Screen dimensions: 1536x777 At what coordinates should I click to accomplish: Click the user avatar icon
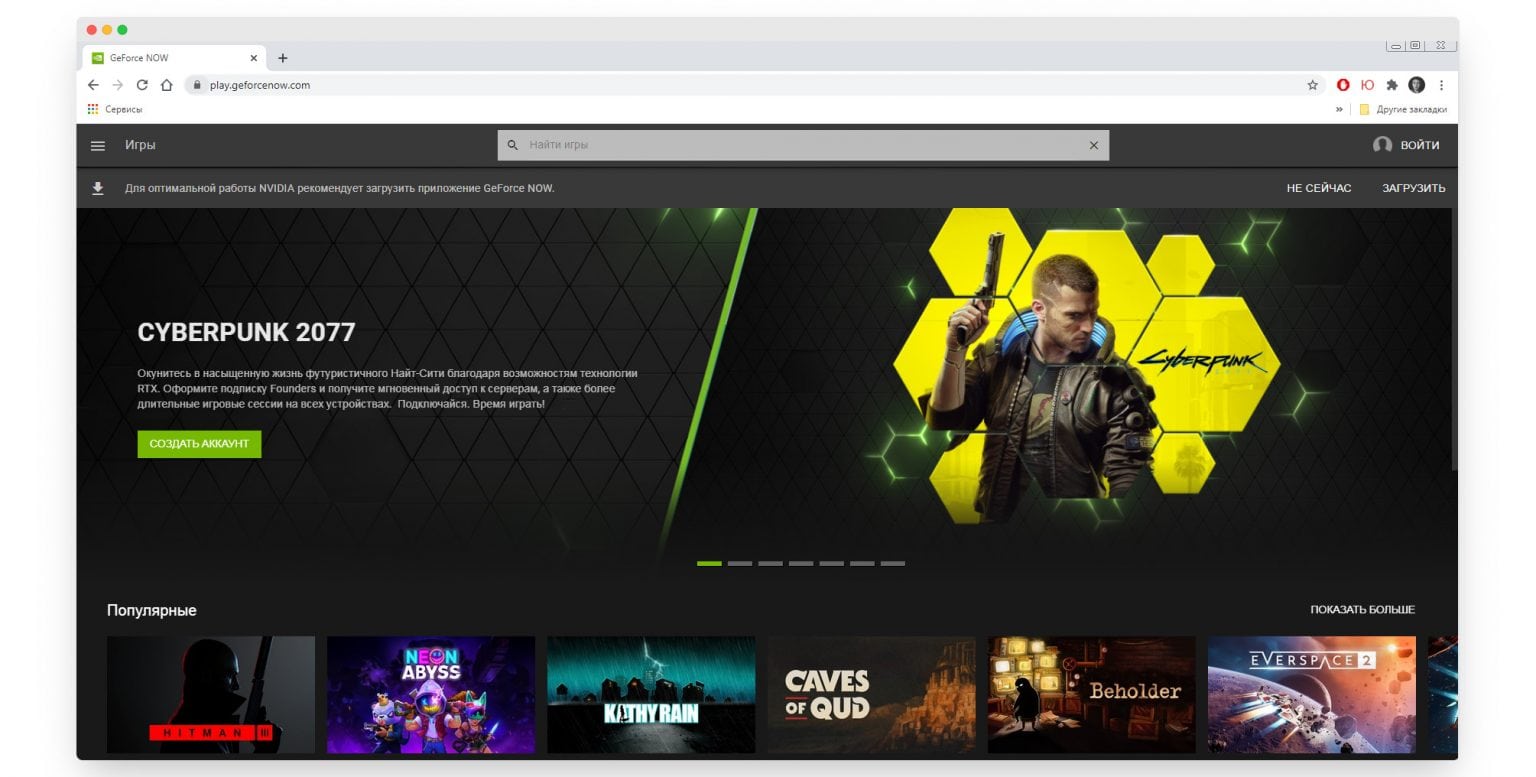(1382, 145)
